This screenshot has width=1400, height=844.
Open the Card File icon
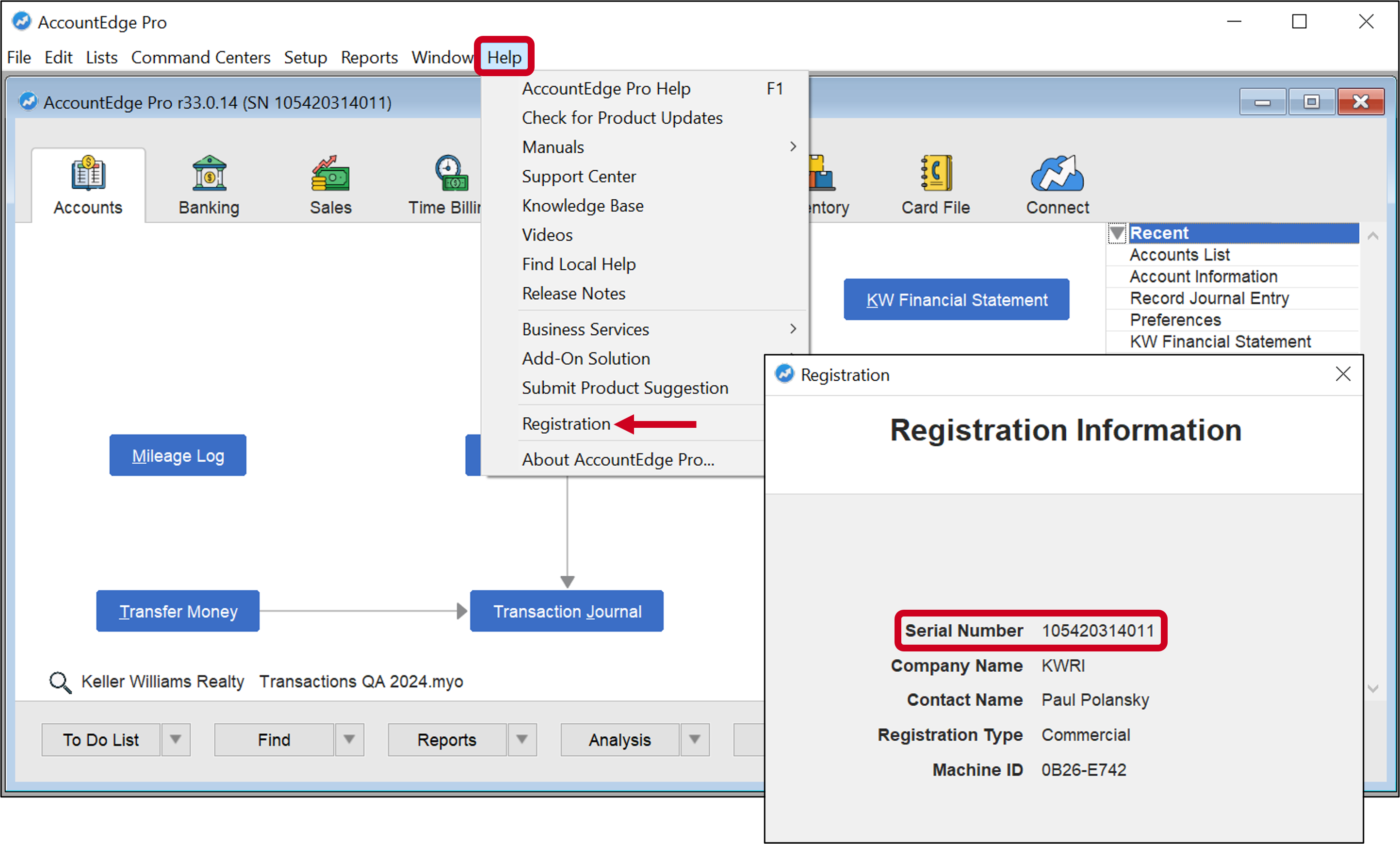click(936, 173)
